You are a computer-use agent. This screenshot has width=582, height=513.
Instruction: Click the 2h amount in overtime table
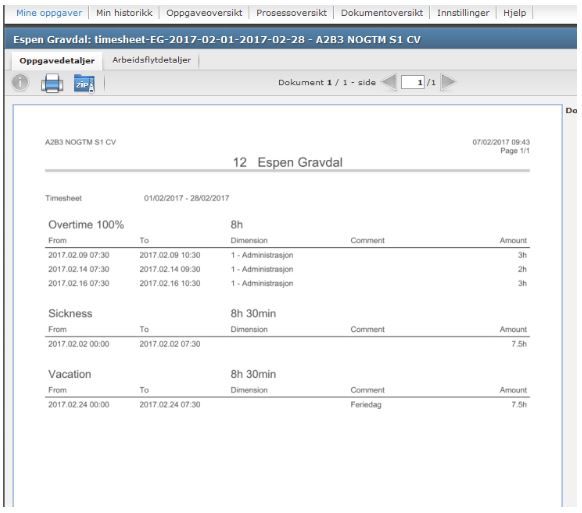(x=522, y=269)
